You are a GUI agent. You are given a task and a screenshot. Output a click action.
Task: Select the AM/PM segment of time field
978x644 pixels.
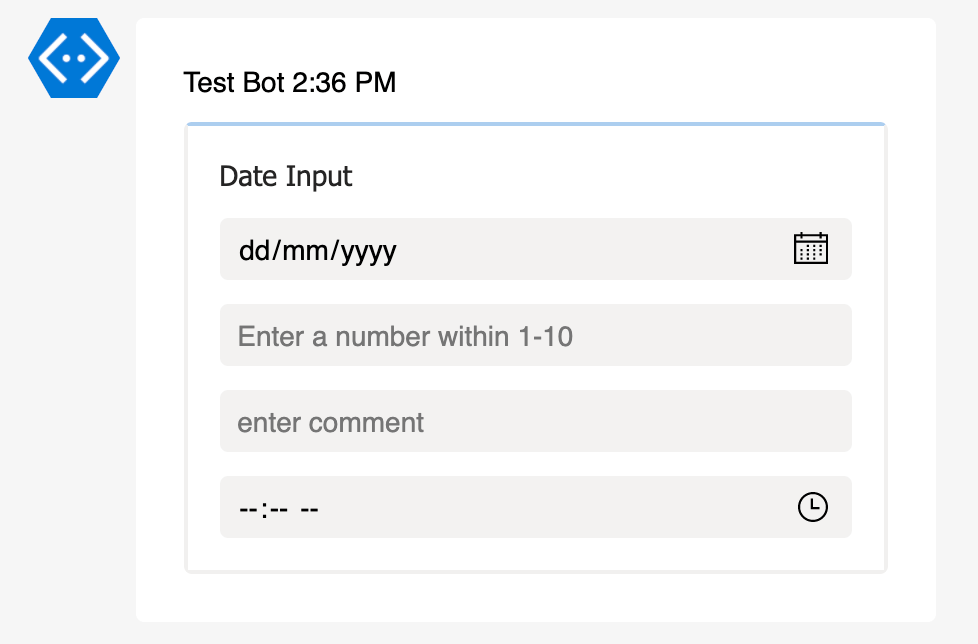(x=309, y=509)
